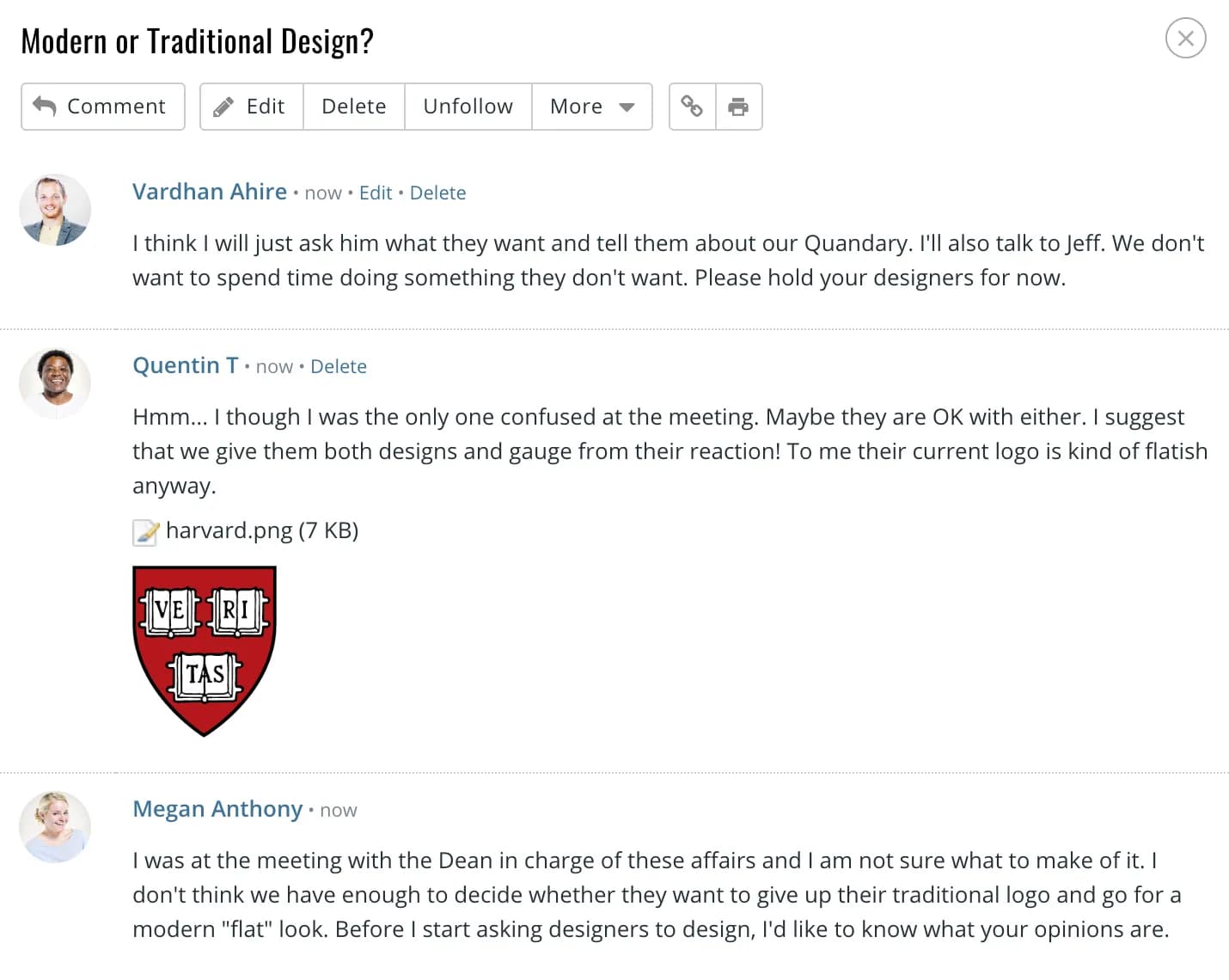Open the Harvard shield image thumbnail
The width and height of the screenshot is (1229, 980).
coord(205,651)
